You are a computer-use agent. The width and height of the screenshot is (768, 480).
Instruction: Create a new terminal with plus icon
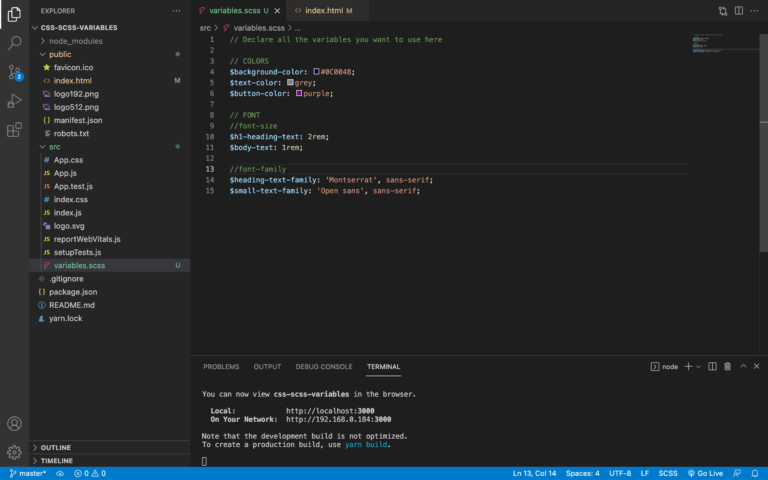coord(688,367)
